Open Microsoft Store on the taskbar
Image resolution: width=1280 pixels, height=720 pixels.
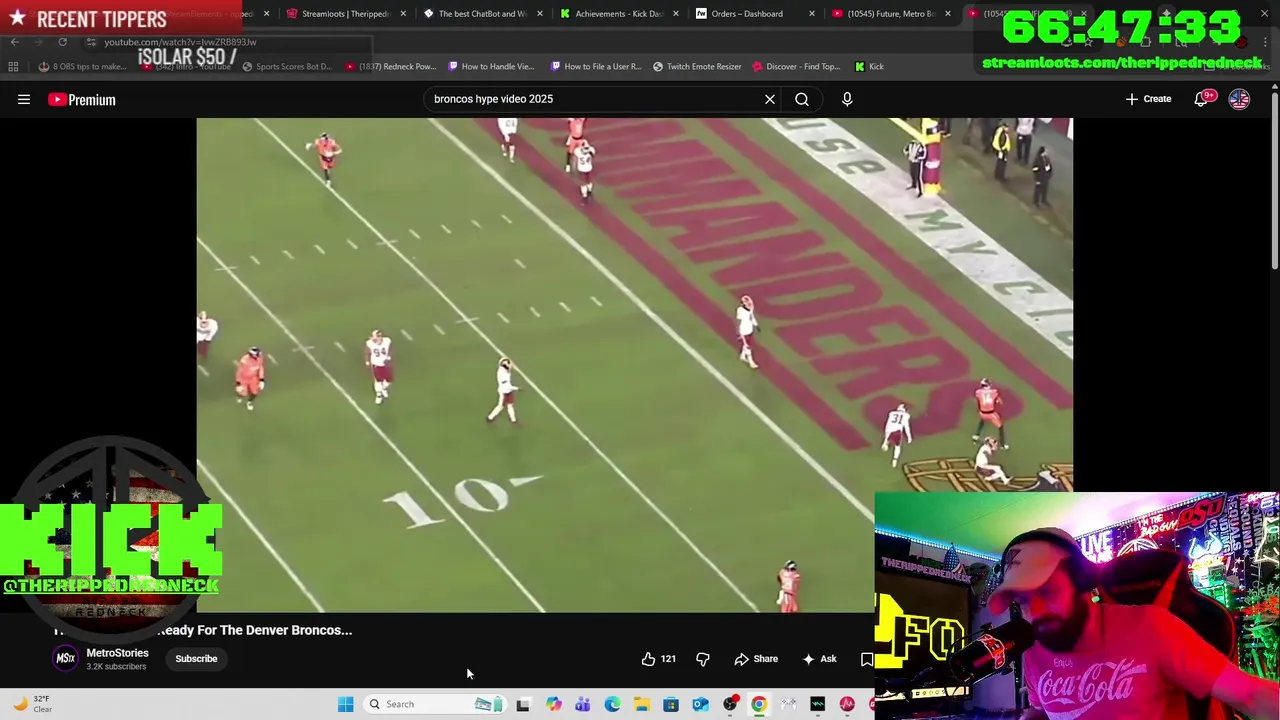[x=671, y=704]
